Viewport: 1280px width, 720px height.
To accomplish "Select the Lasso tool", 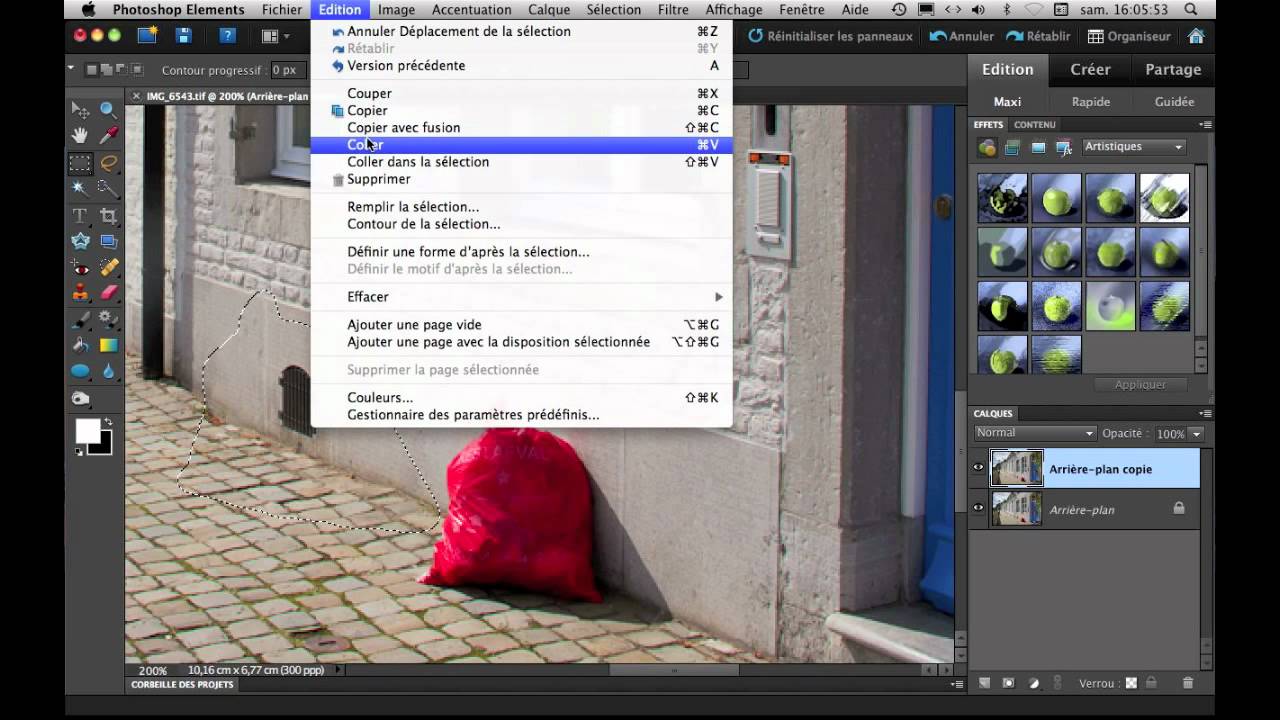I will (x=108, y=163).
